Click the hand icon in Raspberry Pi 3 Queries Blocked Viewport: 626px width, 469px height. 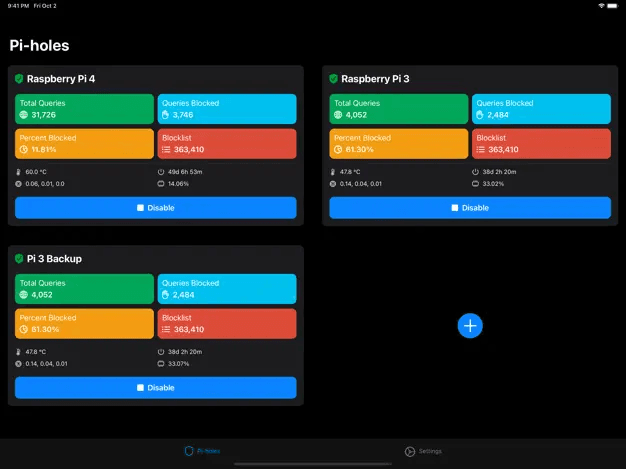480,115
